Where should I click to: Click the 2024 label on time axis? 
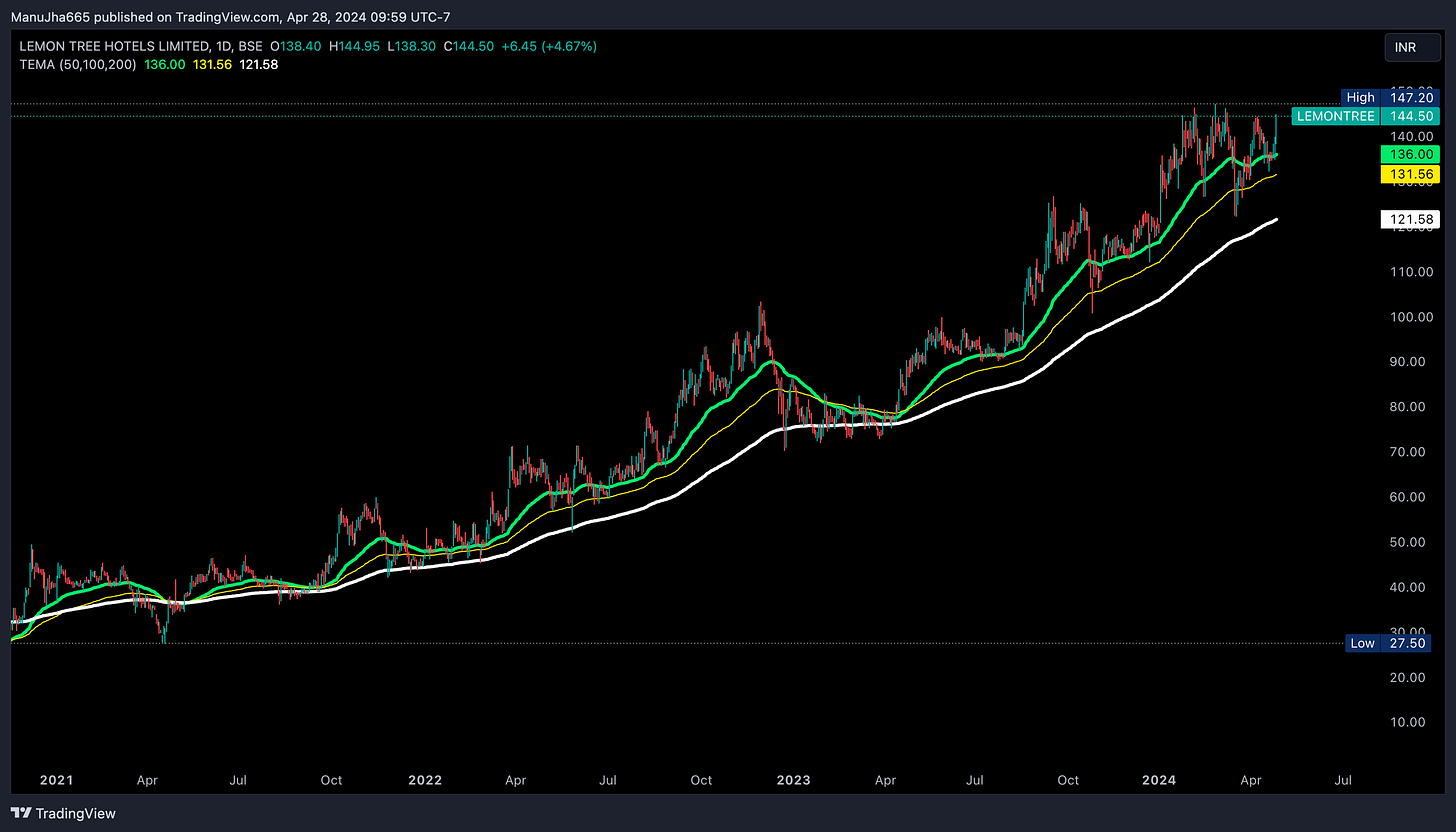click(x=1161, y=779)
